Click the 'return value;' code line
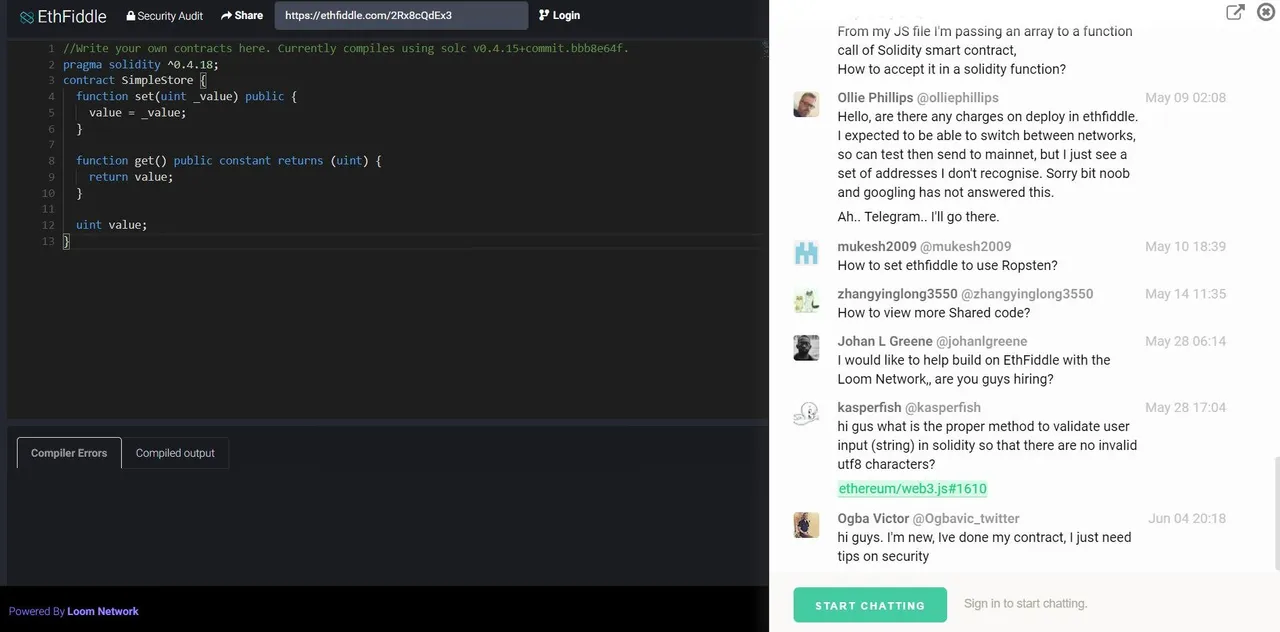 pyautogui.click(x=131, y=177)
